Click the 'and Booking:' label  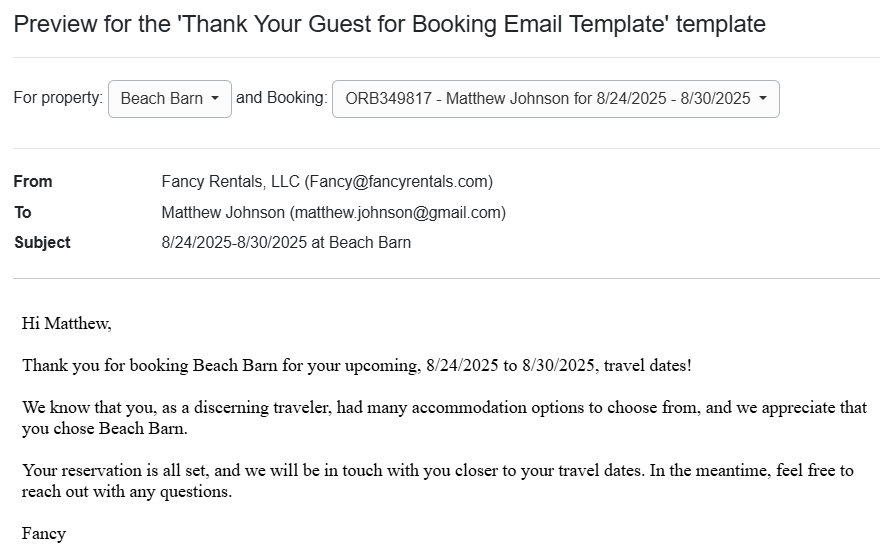(x=281, y=98)
